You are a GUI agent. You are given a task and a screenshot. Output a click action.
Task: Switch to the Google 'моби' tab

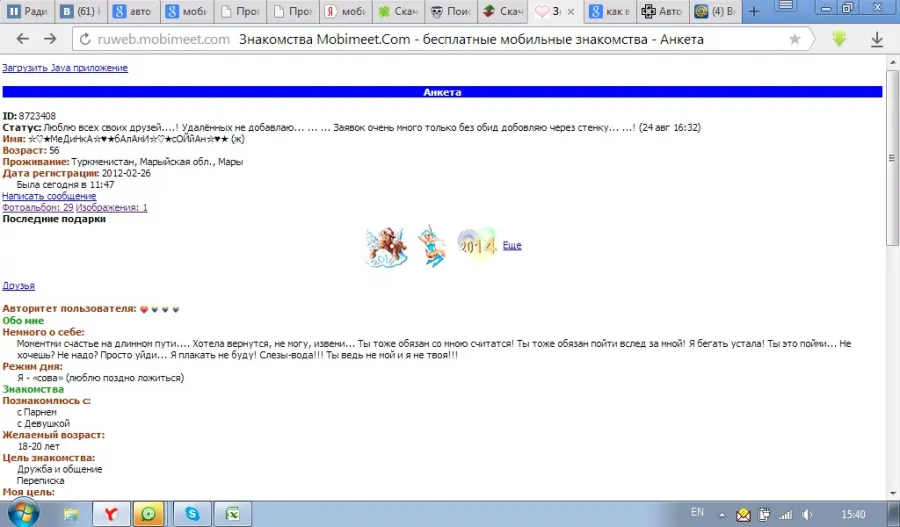[186, 11]
